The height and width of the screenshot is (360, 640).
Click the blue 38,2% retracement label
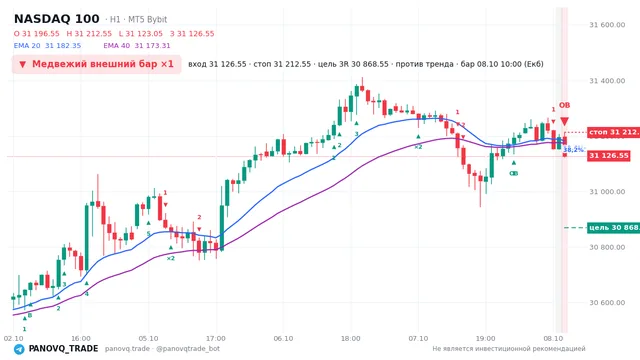(573, 150)
